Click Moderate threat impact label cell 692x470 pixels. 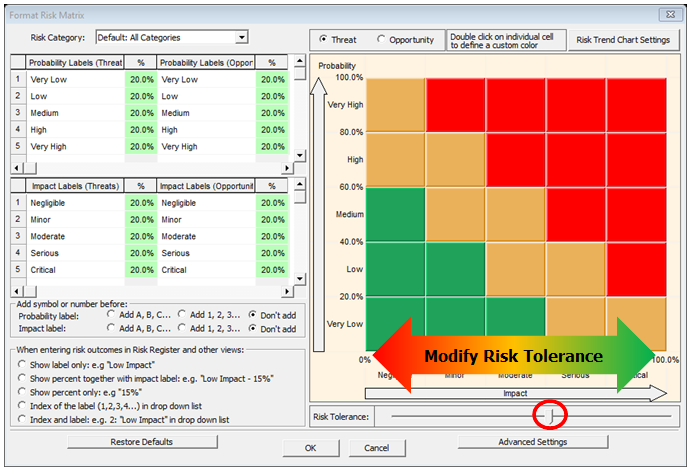[75, 237]
